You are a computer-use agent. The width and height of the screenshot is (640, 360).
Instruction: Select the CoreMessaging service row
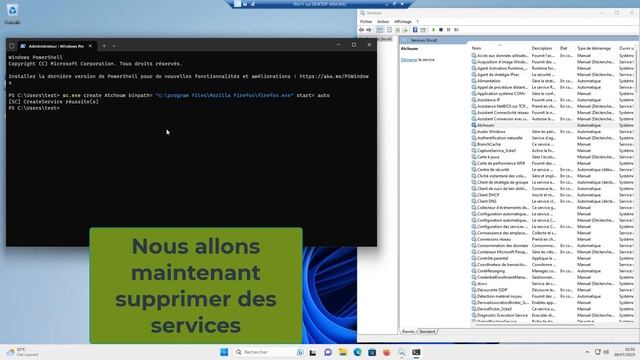(x=553, y=271)
